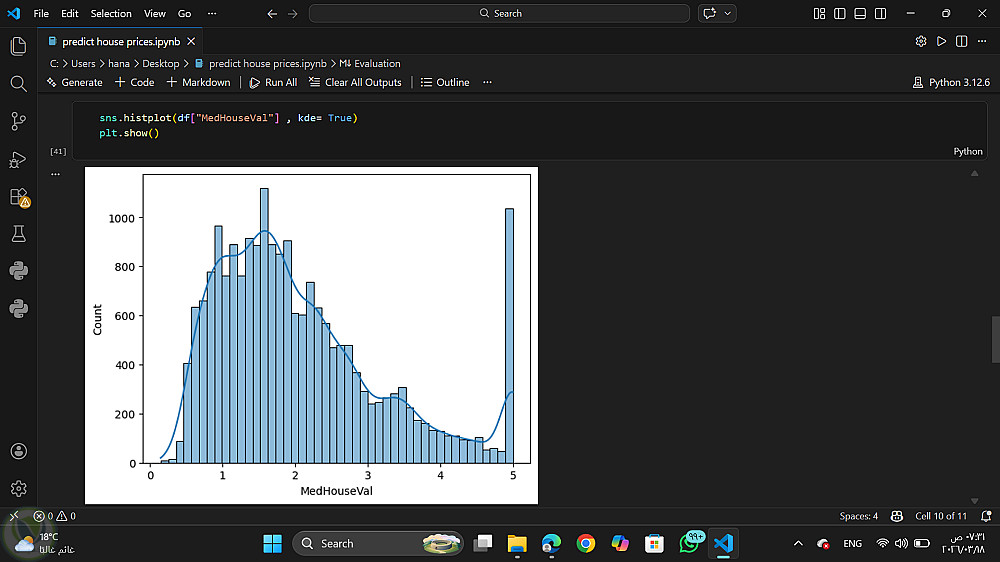The height and width of the screenshot is (562, 1000).
Task: Open the Edit menu
Action: (70, 13)
